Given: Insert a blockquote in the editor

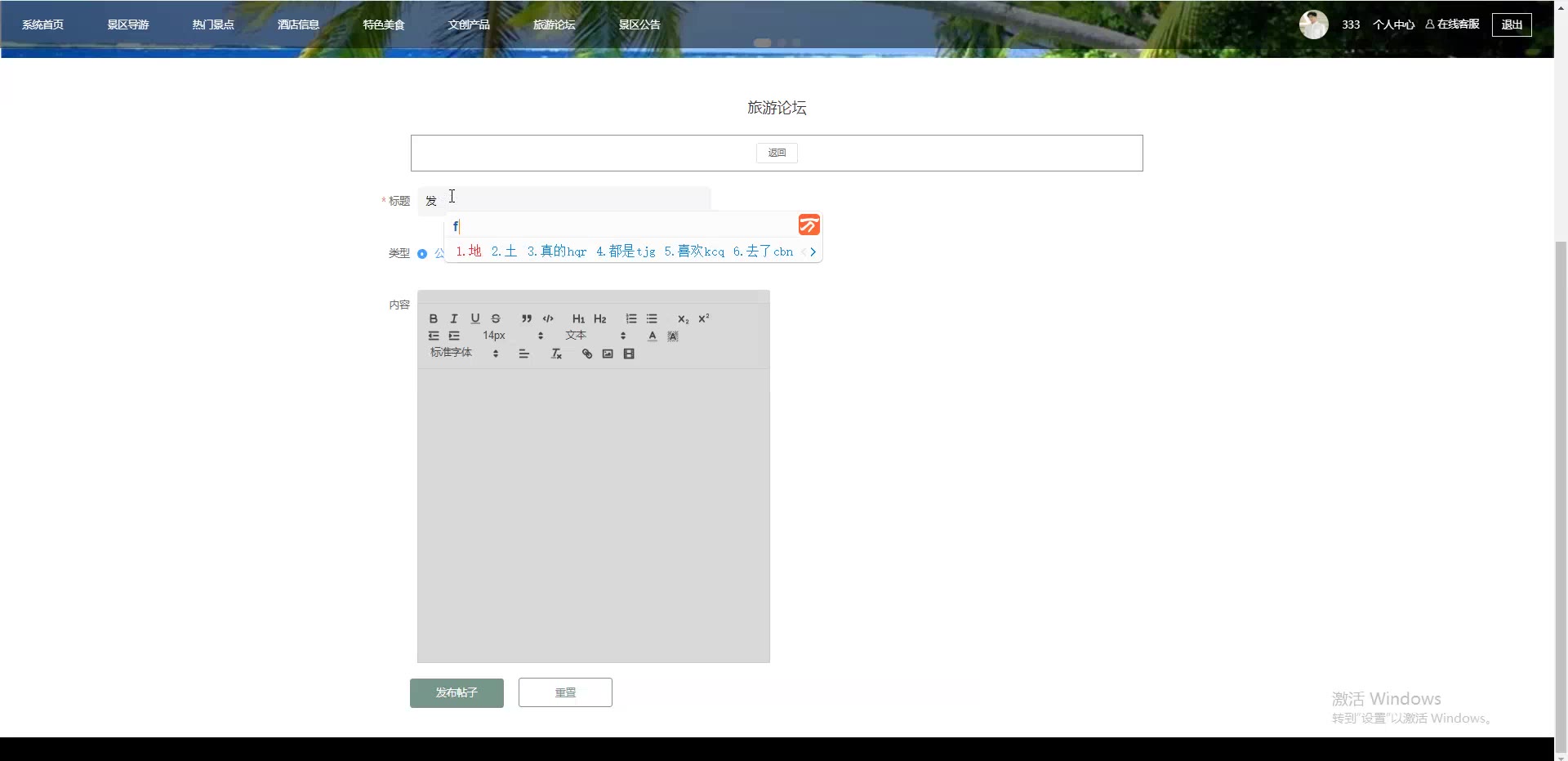Looking at the screenshot, I should pos(527,318).
